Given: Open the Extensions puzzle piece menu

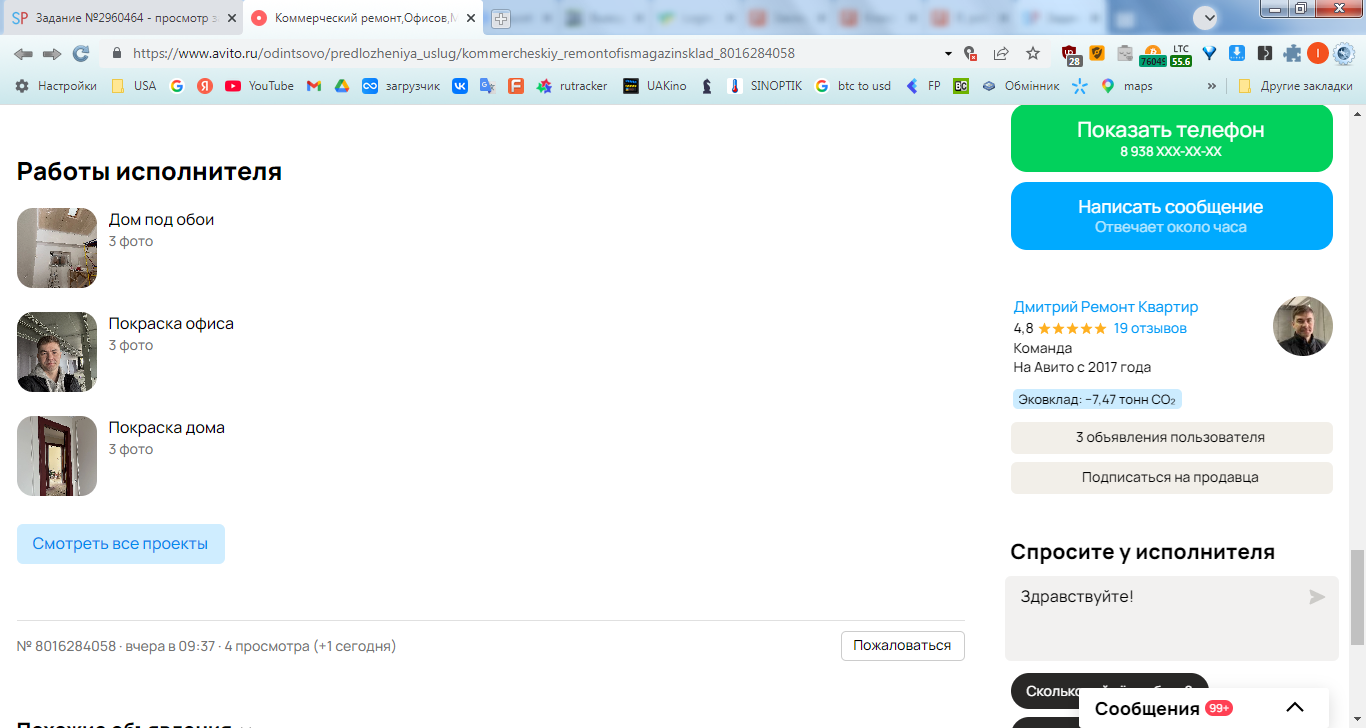Looking at the screenshot, I should 1293,53.
